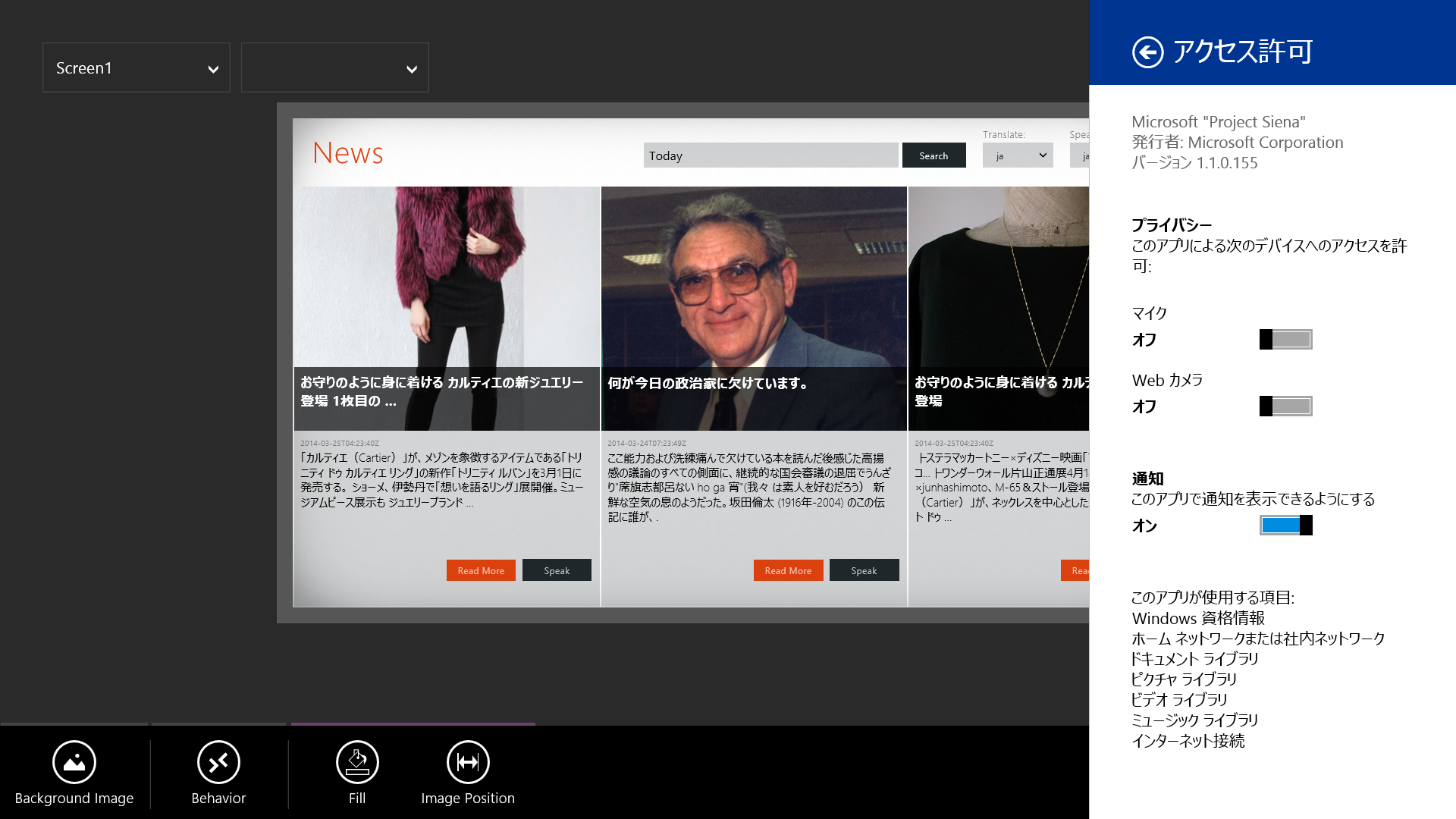
Task: Turn on Web カメラ access
Action: (1285, 406)
